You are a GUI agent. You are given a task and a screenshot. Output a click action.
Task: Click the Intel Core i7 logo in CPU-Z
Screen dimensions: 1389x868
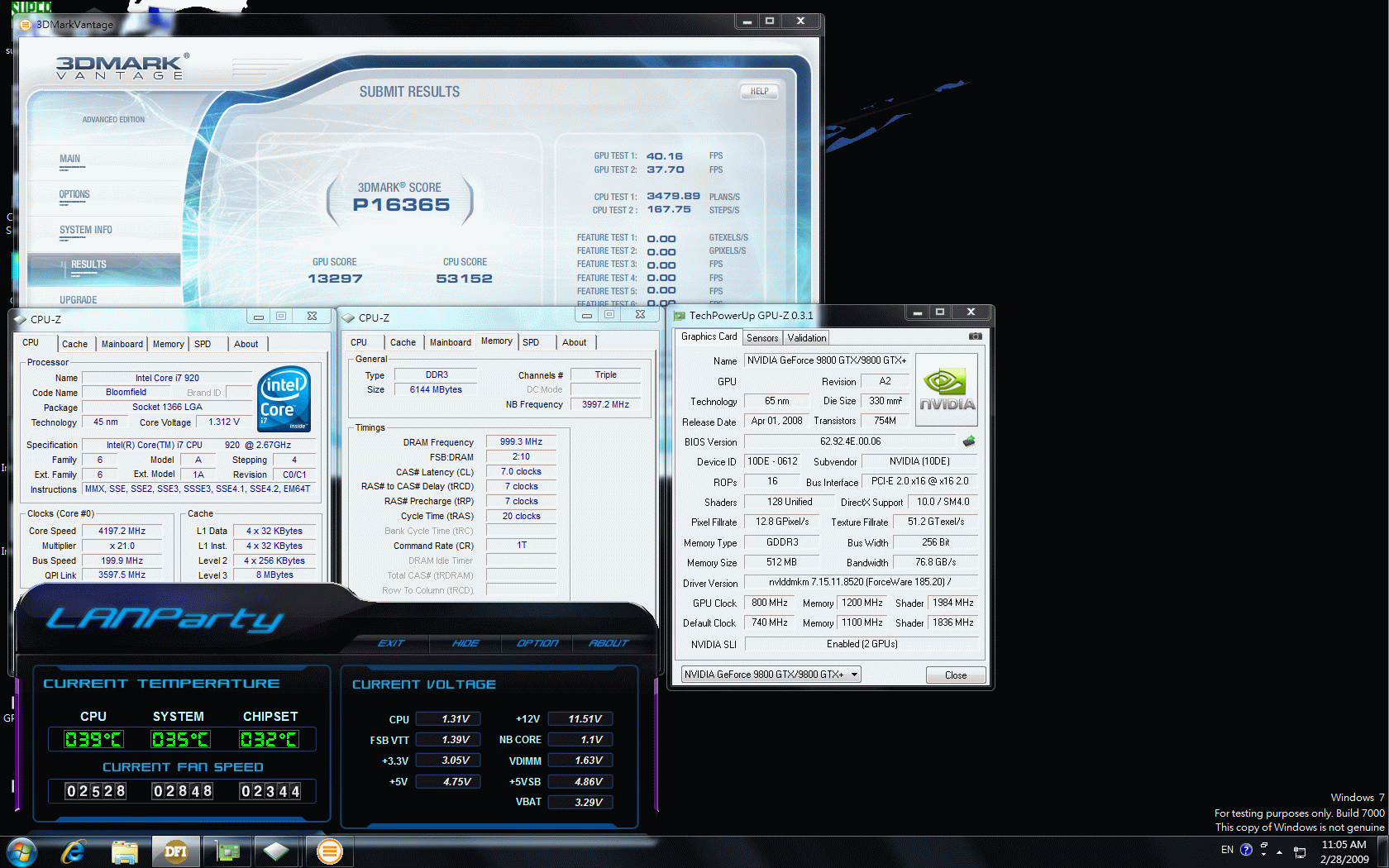284,399
